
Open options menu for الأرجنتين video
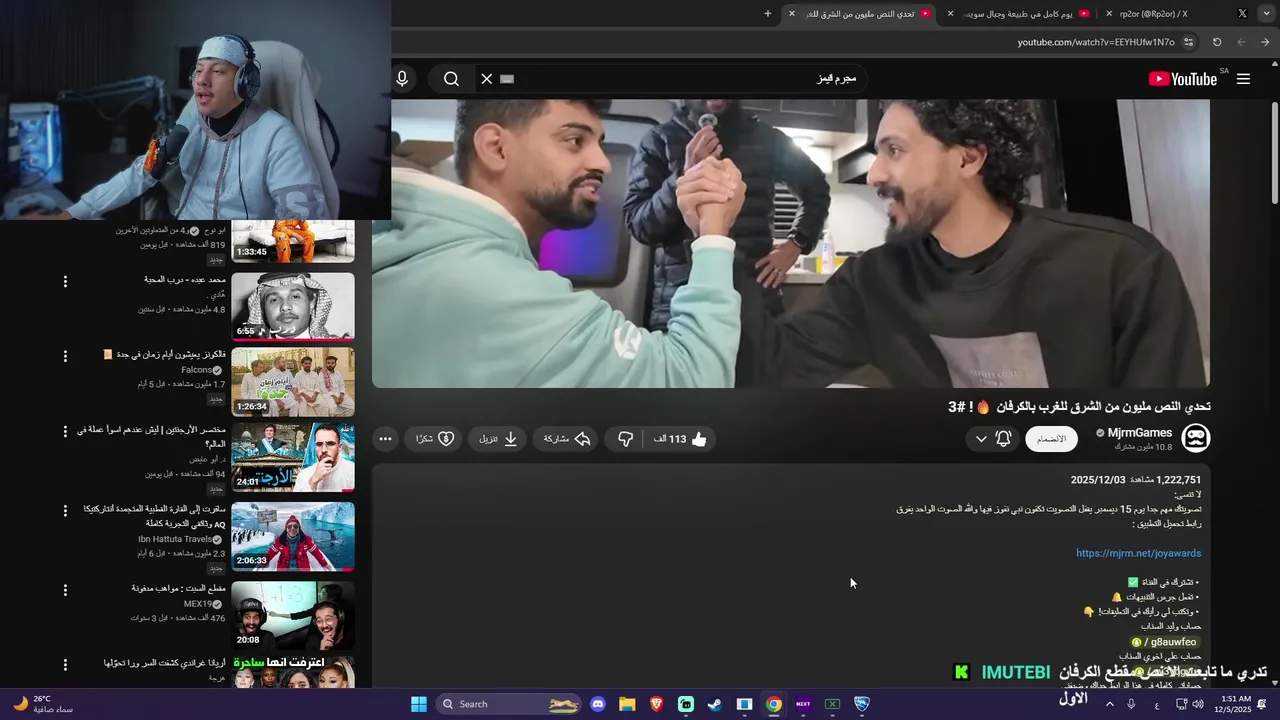(65, 431)
